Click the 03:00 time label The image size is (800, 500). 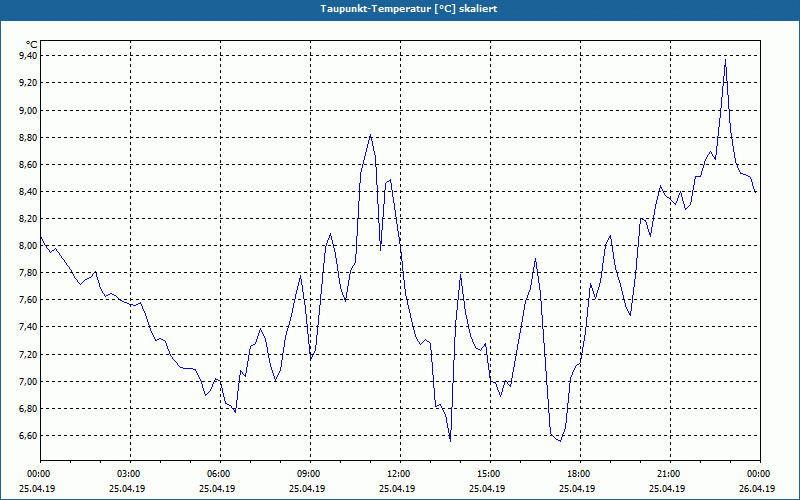(131, 474)
